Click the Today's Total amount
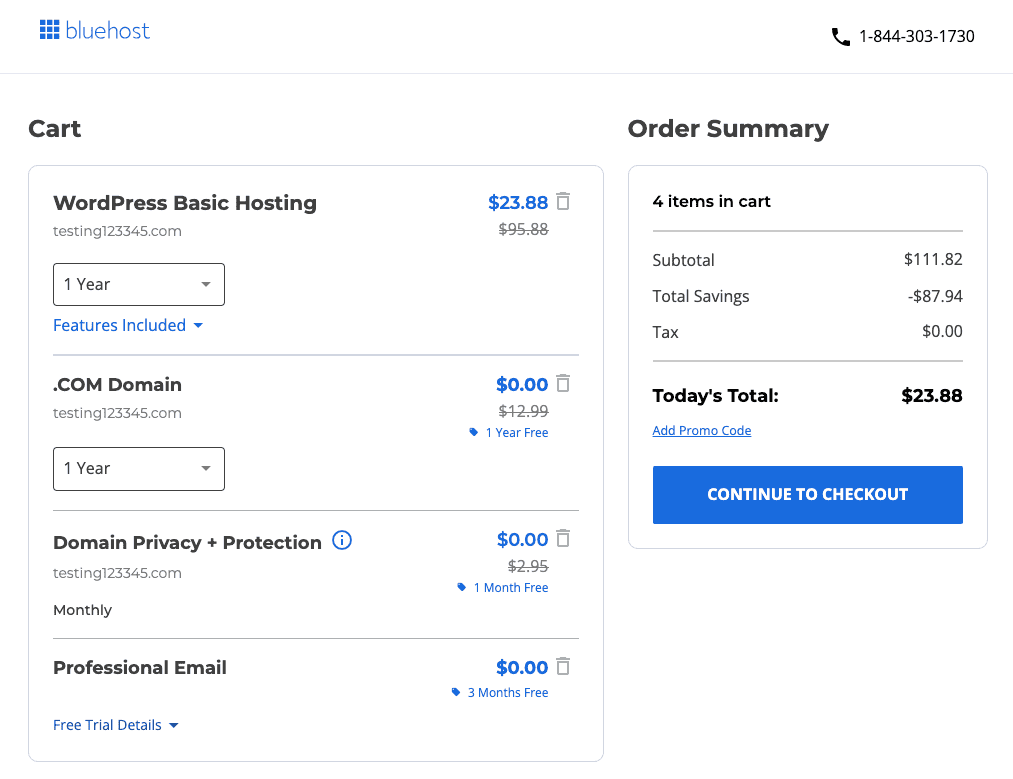 click(x=931, y=396)
